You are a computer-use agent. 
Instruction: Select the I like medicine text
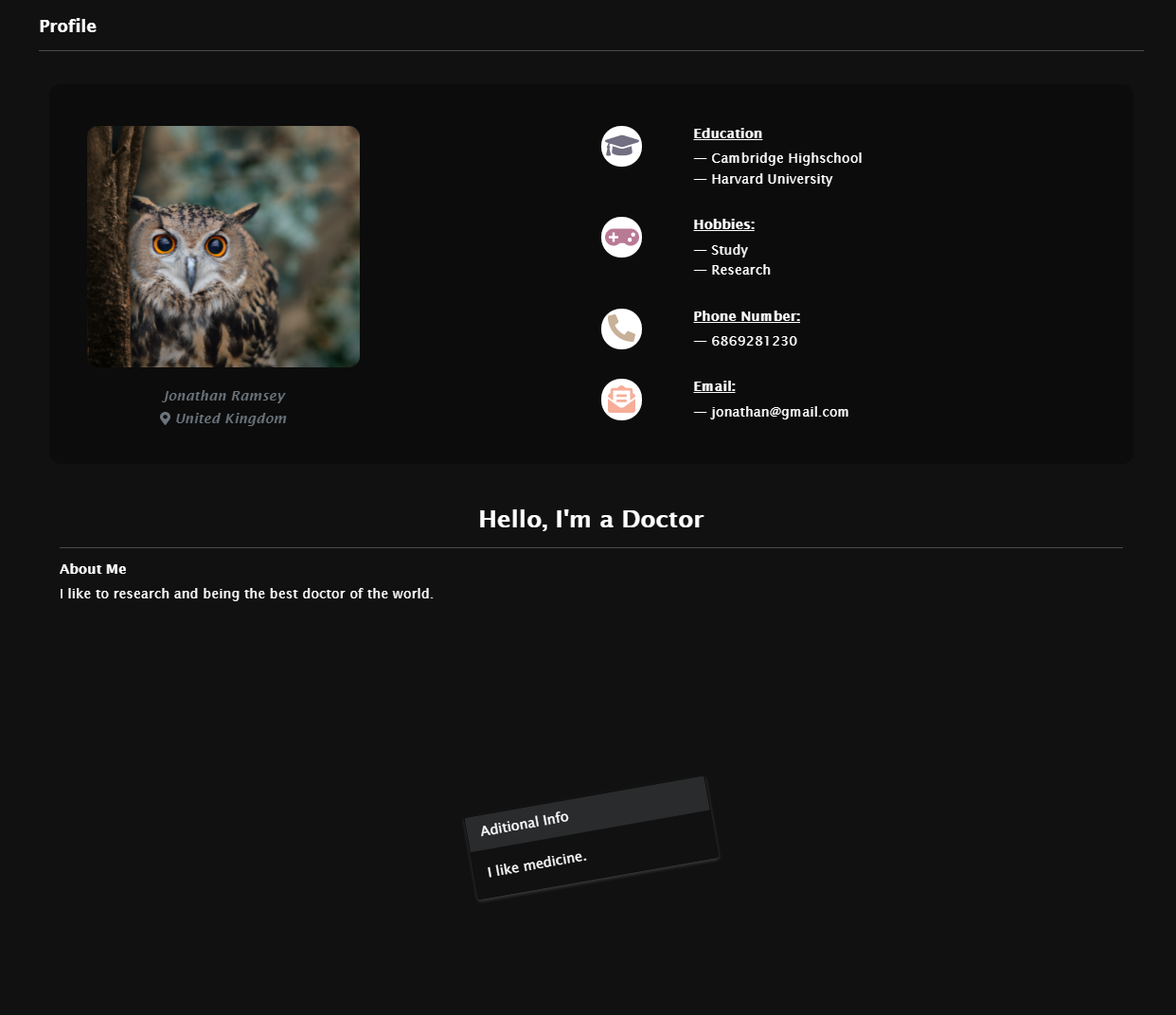tap(537, 864)
